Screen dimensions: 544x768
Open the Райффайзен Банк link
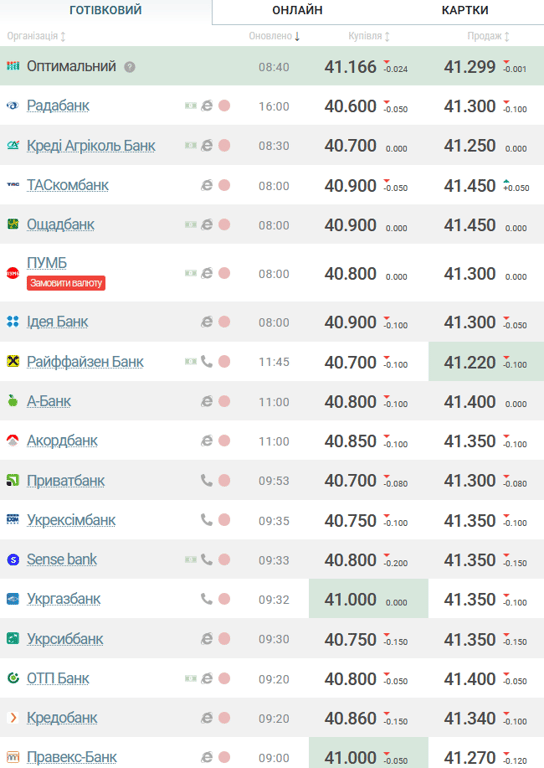click(x=85, y=362)
